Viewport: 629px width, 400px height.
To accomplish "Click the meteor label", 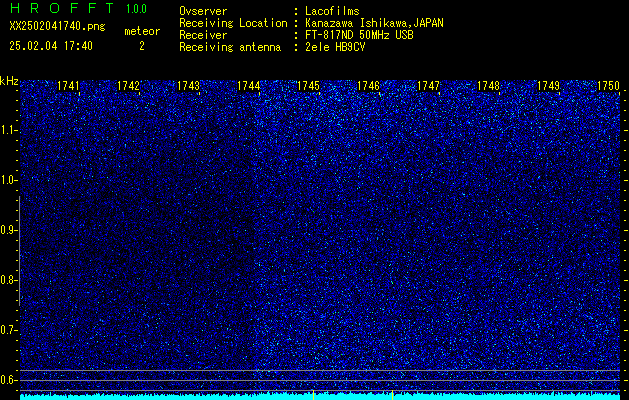I will click(x=142, y=31).
